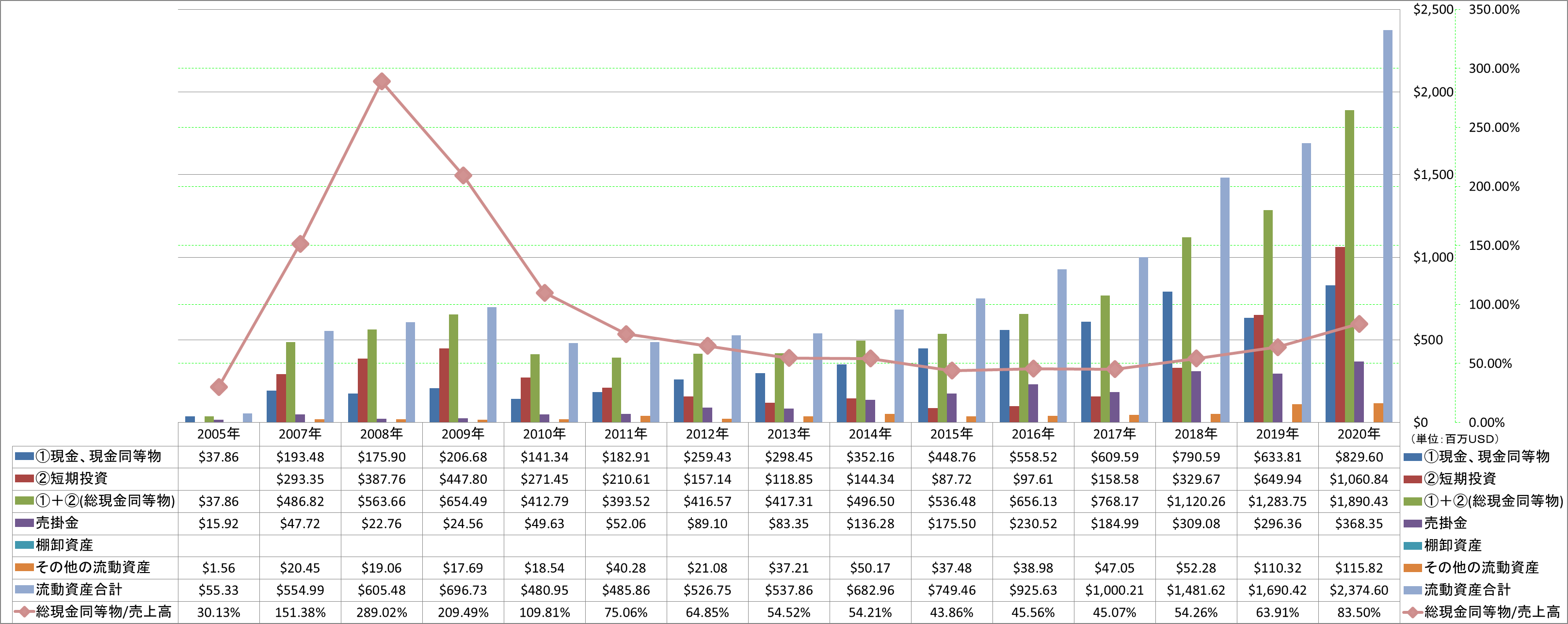The width and height of the screenshot is (1568, 624).
Task: Click the 50.00% secondary axis label
Action: coord(1491,364)
